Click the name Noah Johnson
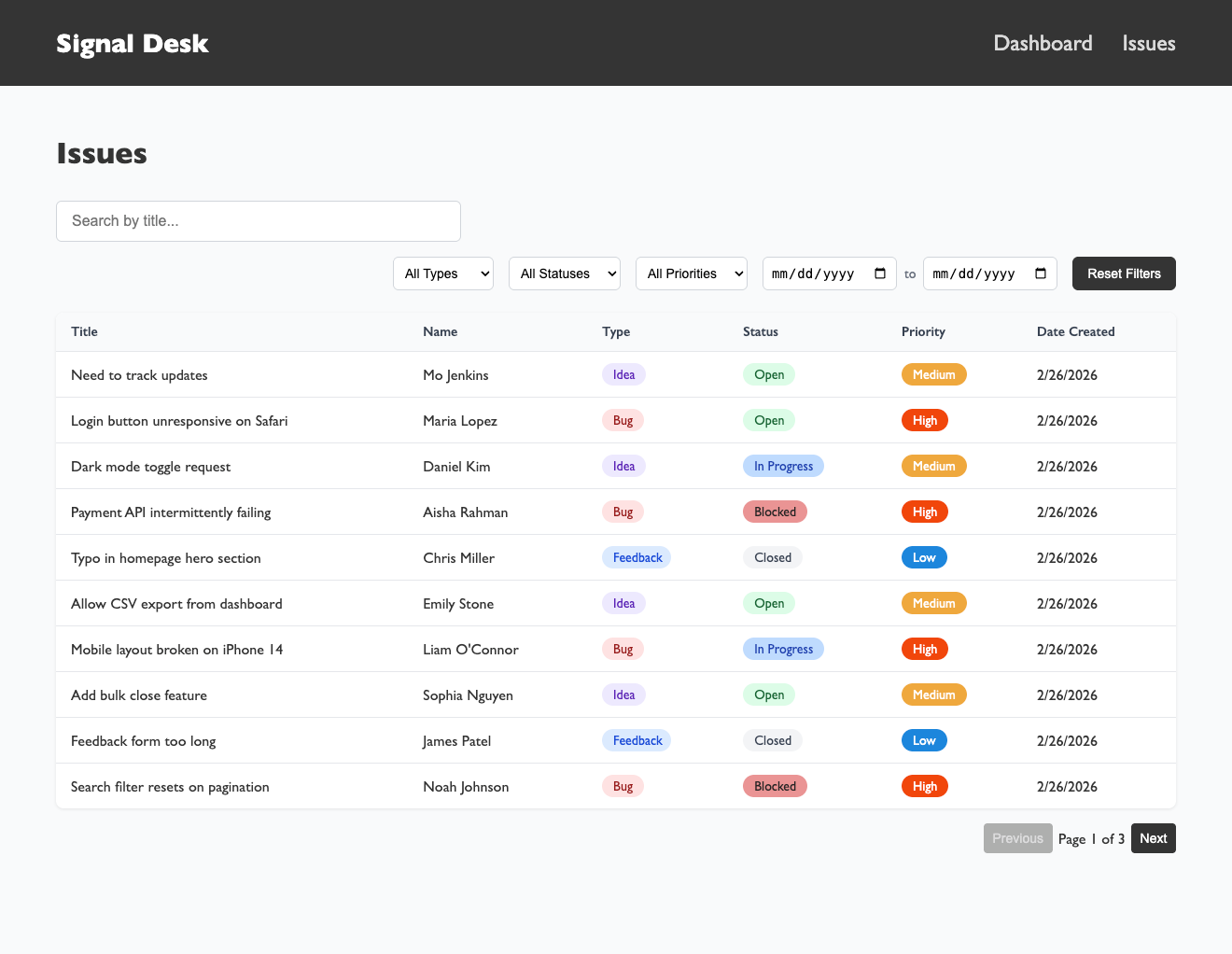 point(466,787)
